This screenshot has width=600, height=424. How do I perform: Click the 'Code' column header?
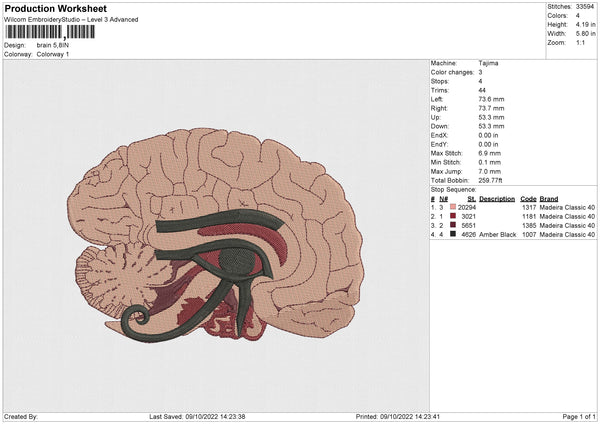click(528, 199)
